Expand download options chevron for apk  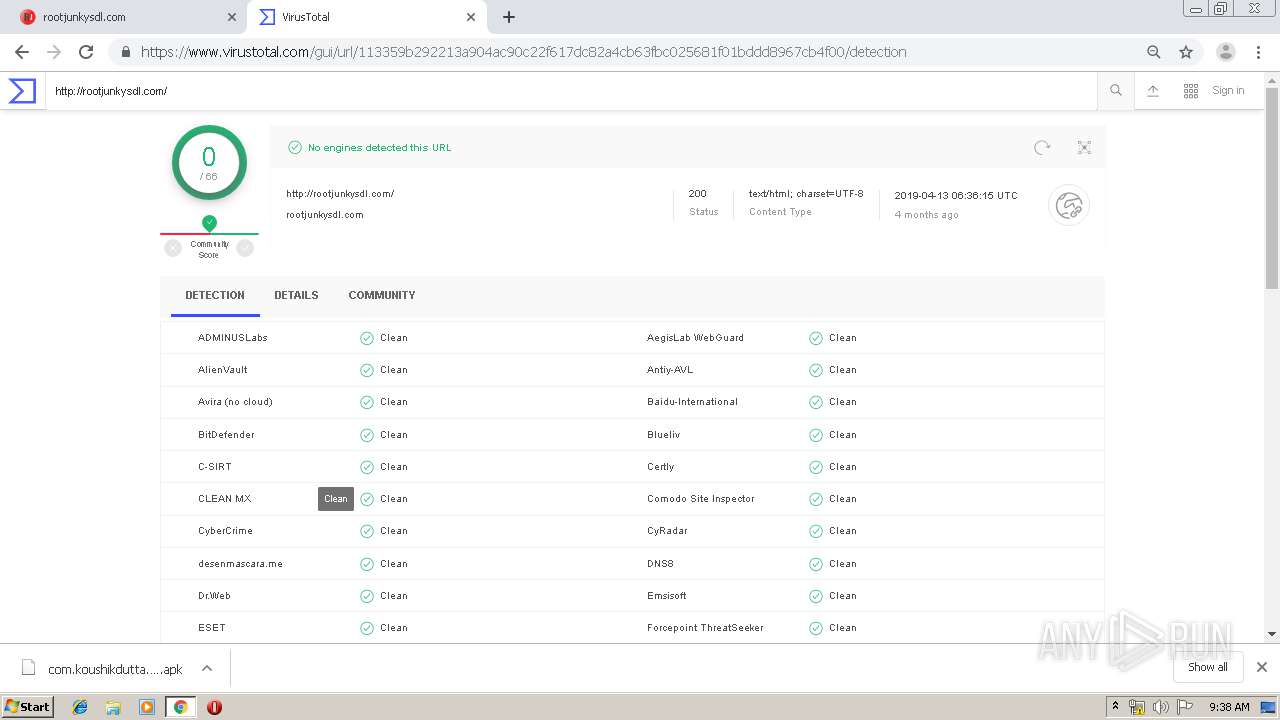[x=207, y=668]
